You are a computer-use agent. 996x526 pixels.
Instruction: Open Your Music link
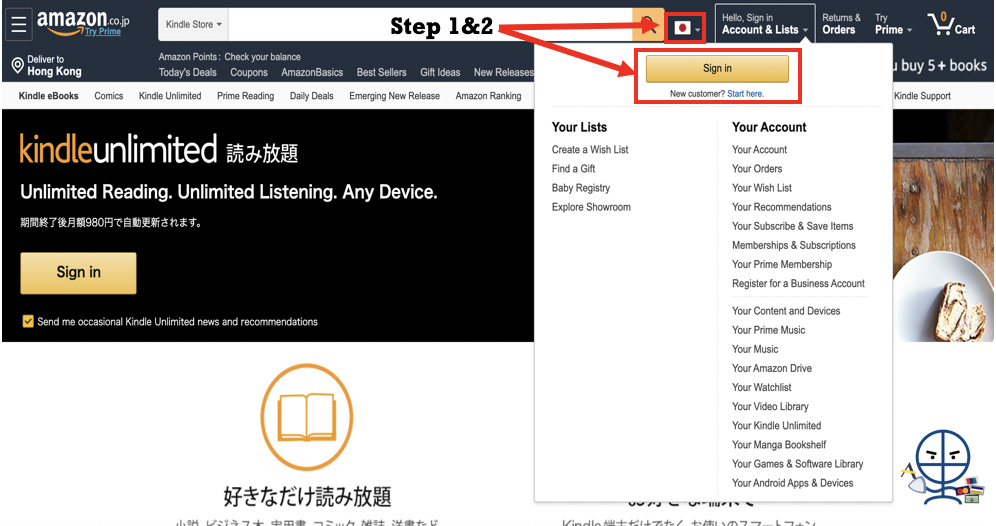pos(755,349)
